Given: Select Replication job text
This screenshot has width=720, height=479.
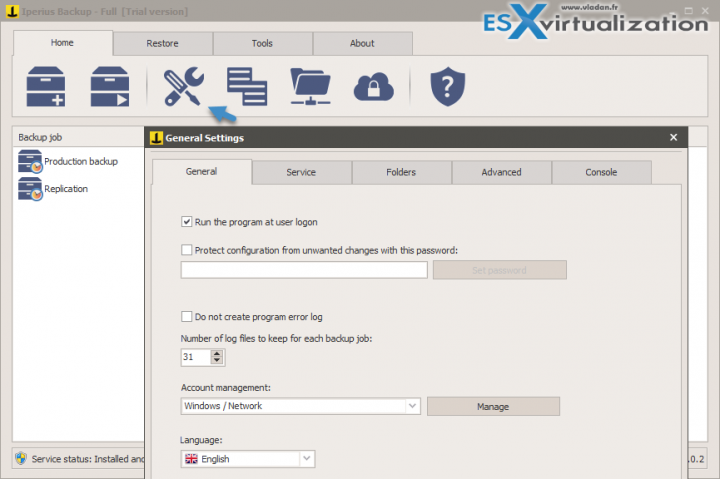Looking at the screenshot, I should click(x=66, y=189).
